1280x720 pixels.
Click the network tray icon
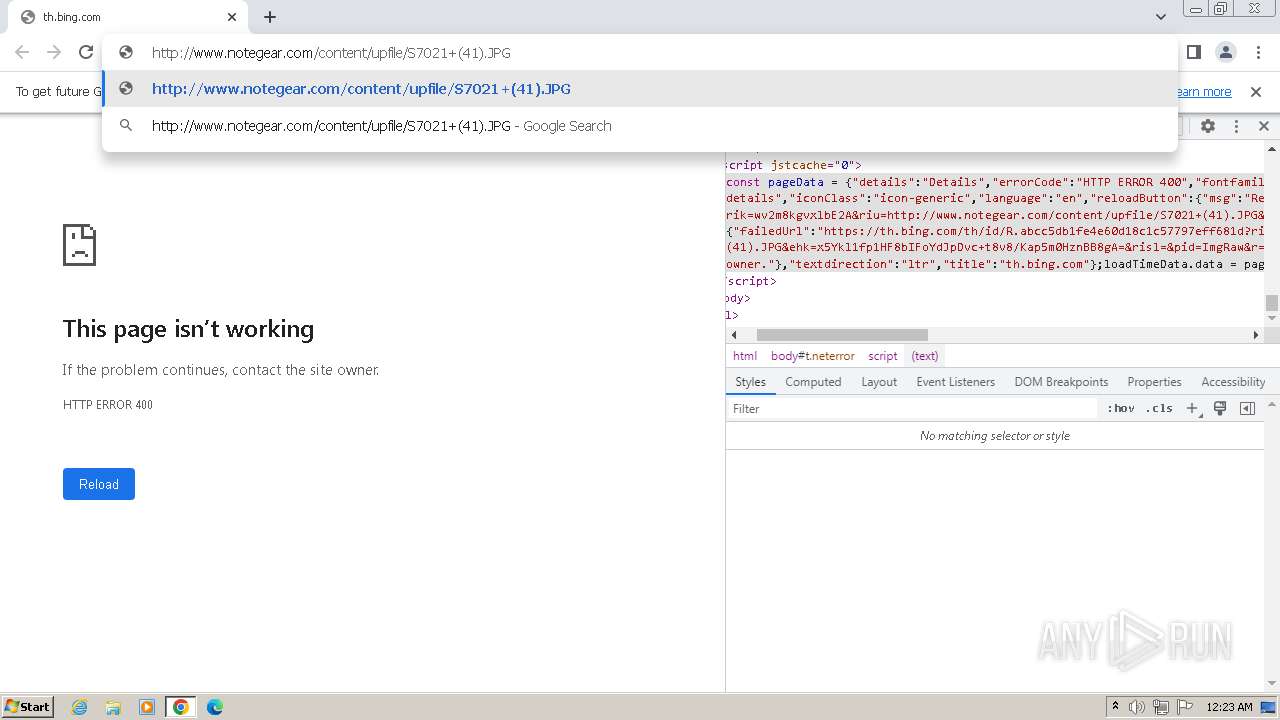click(x=1161, y=707)
